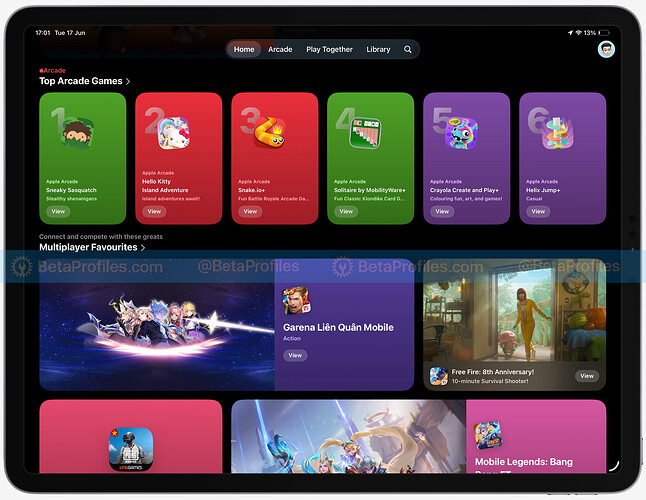Tap the Free Fire app icon
This screenshot has height=500, width=646.
438,376
